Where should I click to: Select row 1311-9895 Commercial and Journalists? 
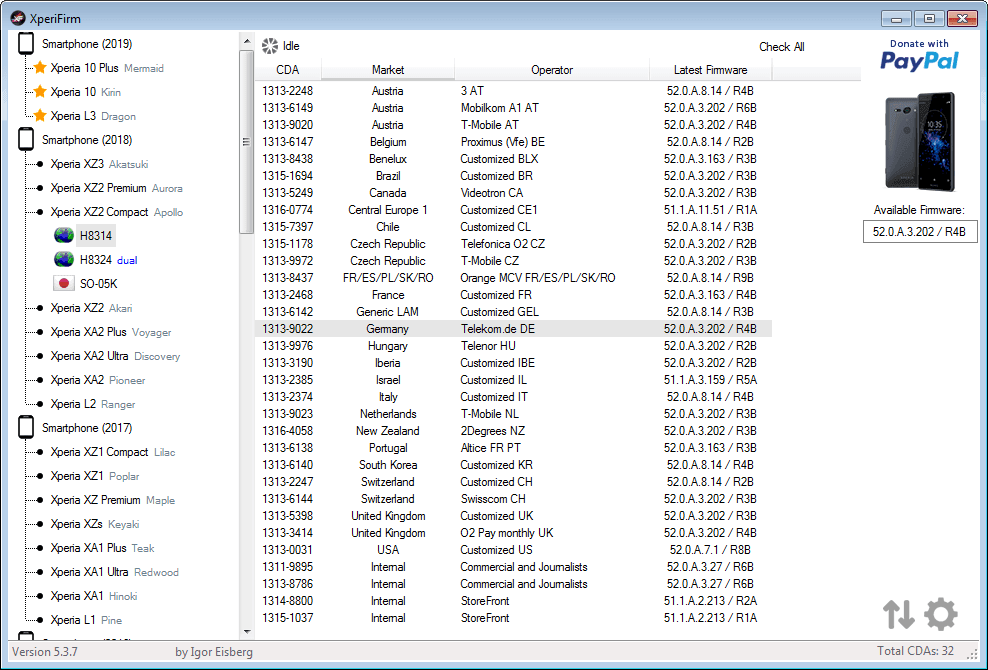514,567
